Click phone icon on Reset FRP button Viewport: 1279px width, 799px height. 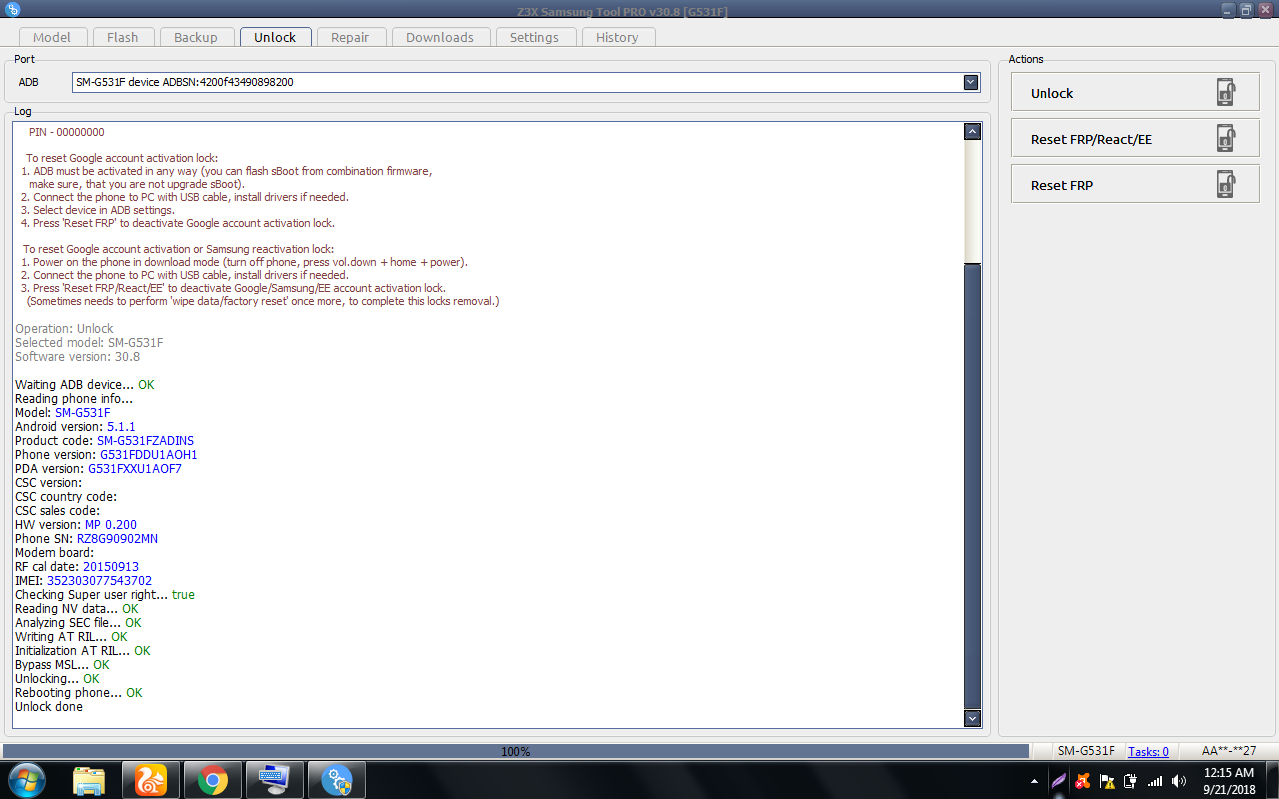[x=1226, y=184]
